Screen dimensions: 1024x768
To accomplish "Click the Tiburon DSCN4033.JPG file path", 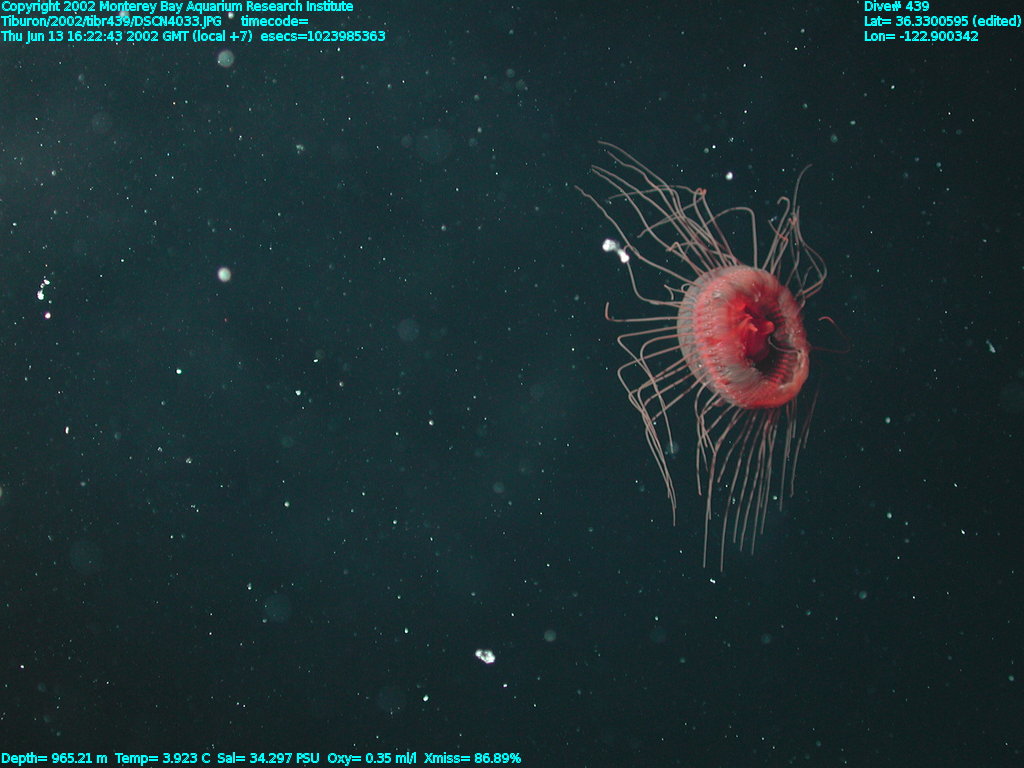I will (x=111, y=21).
